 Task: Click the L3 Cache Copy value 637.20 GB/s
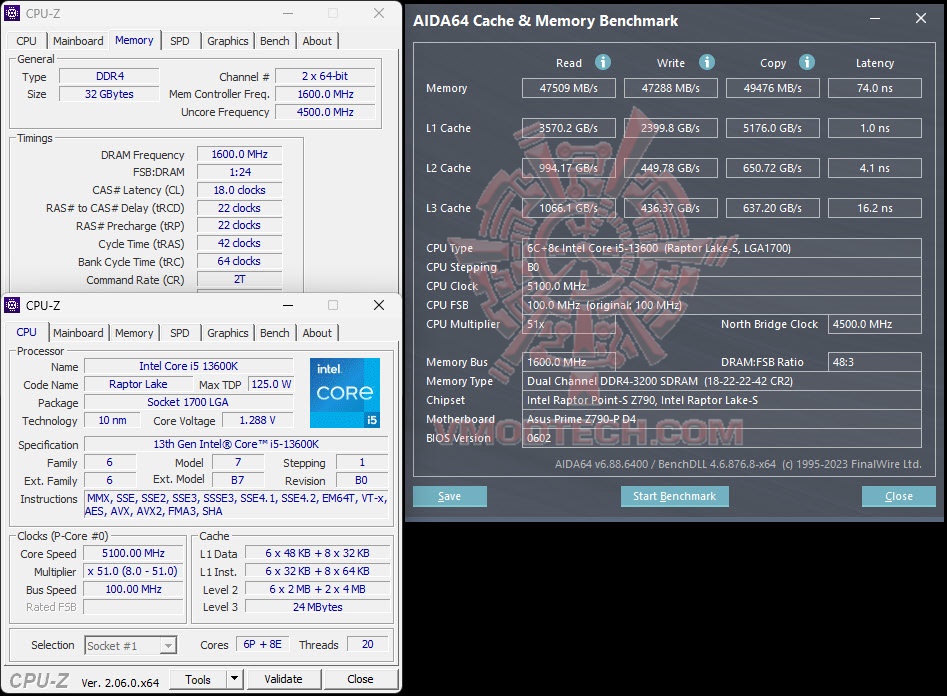click(772, 208)
